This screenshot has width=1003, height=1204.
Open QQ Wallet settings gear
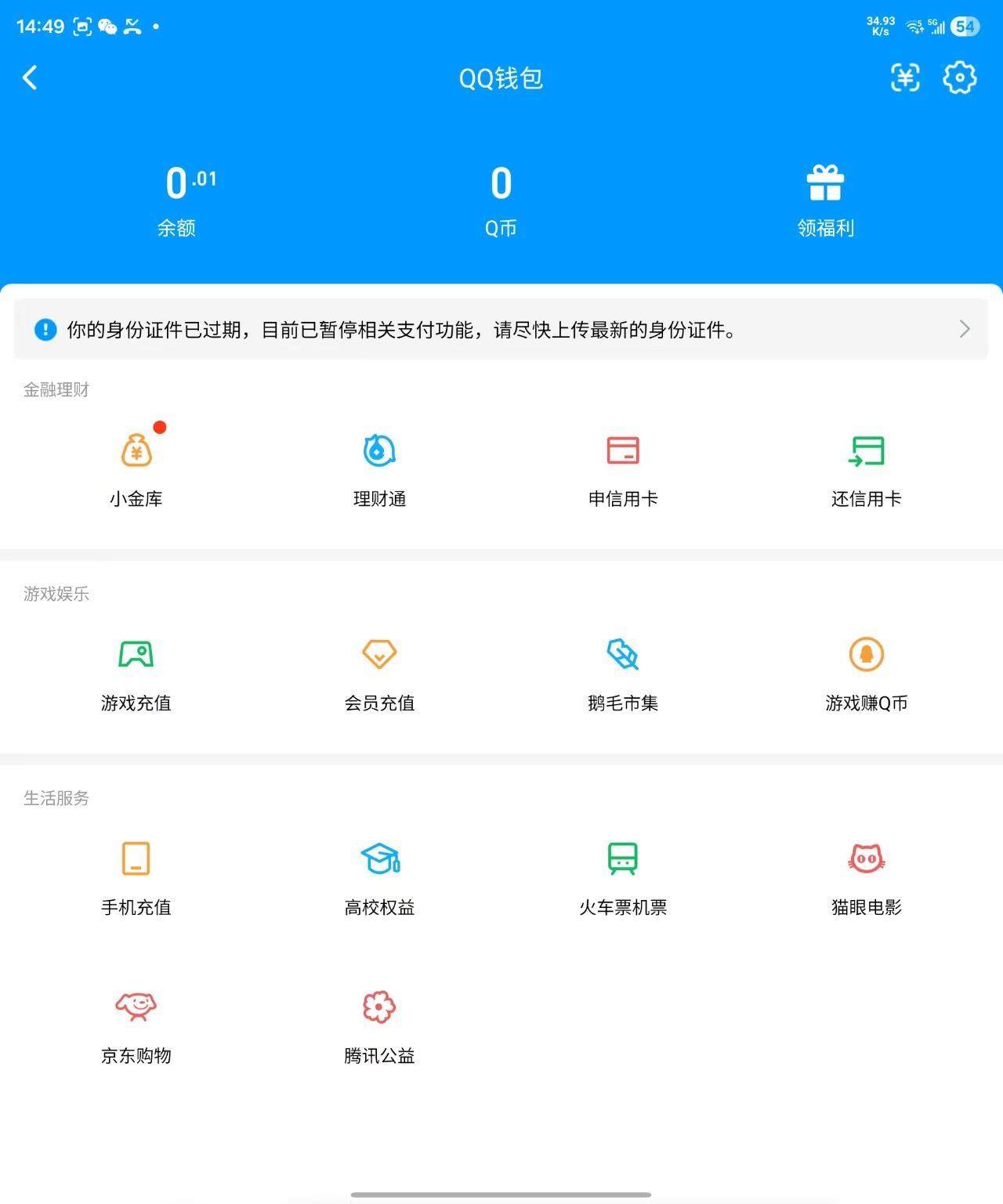tap(959, 78)
